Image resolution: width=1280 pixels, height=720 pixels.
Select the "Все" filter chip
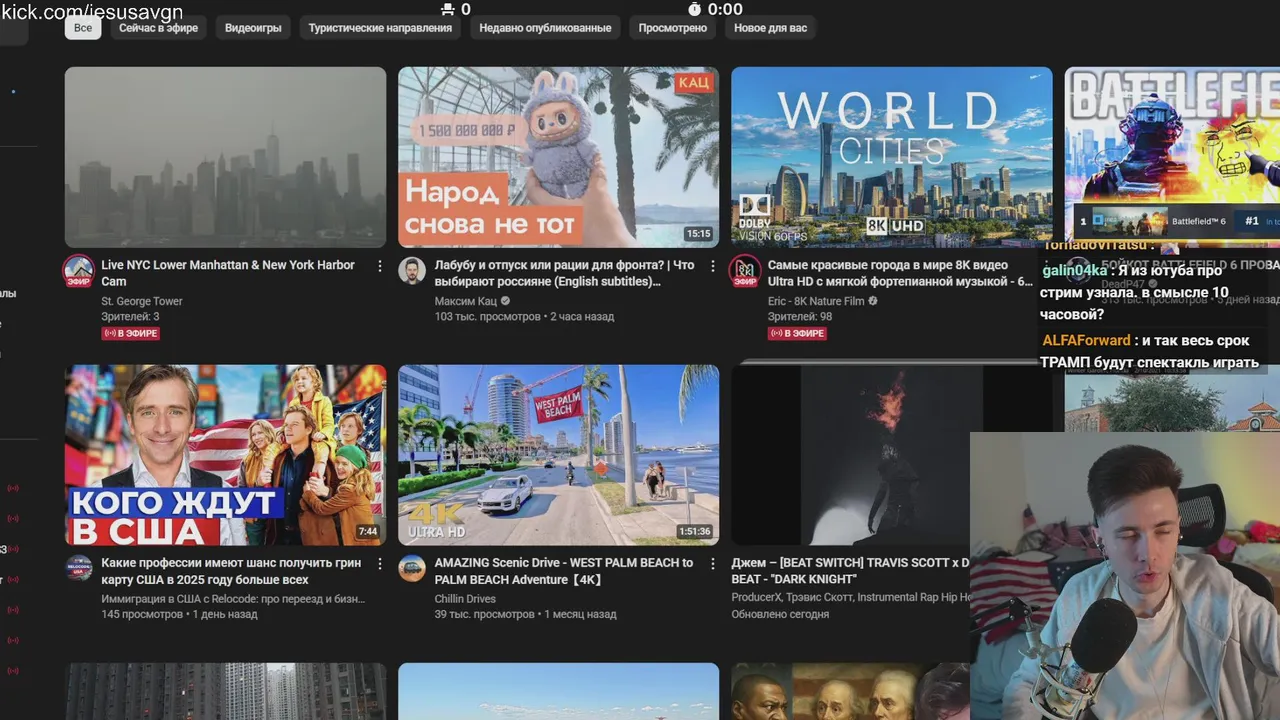pyautogui.click(x=83, y=28)
